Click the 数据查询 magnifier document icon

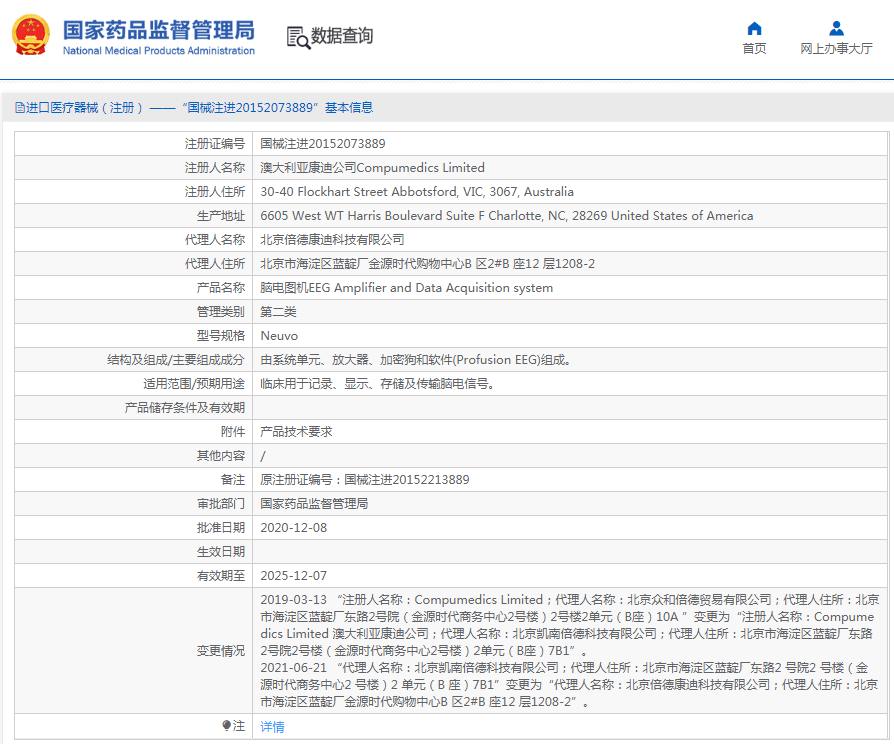297,37
